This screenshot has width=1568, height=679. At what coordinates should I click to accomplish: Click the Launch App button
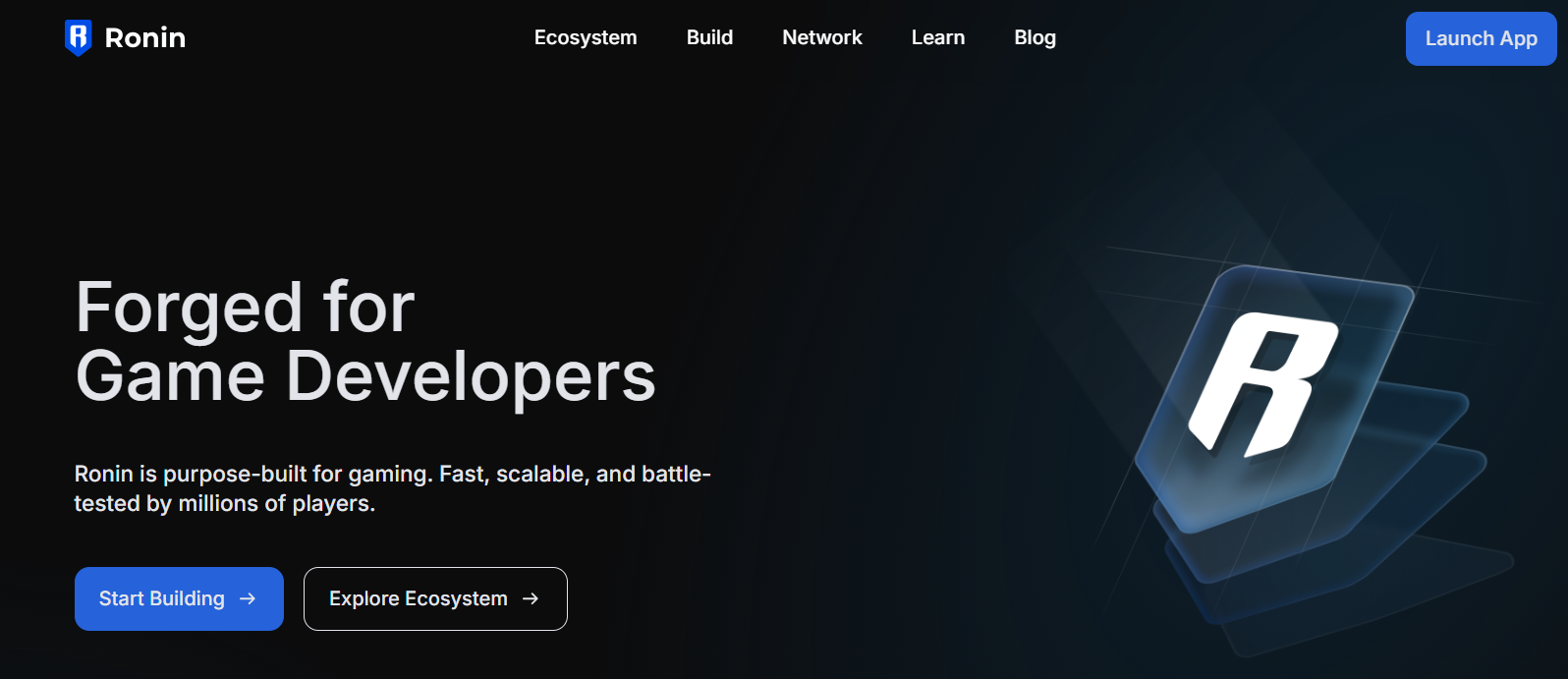click(x=1481, y=38)
